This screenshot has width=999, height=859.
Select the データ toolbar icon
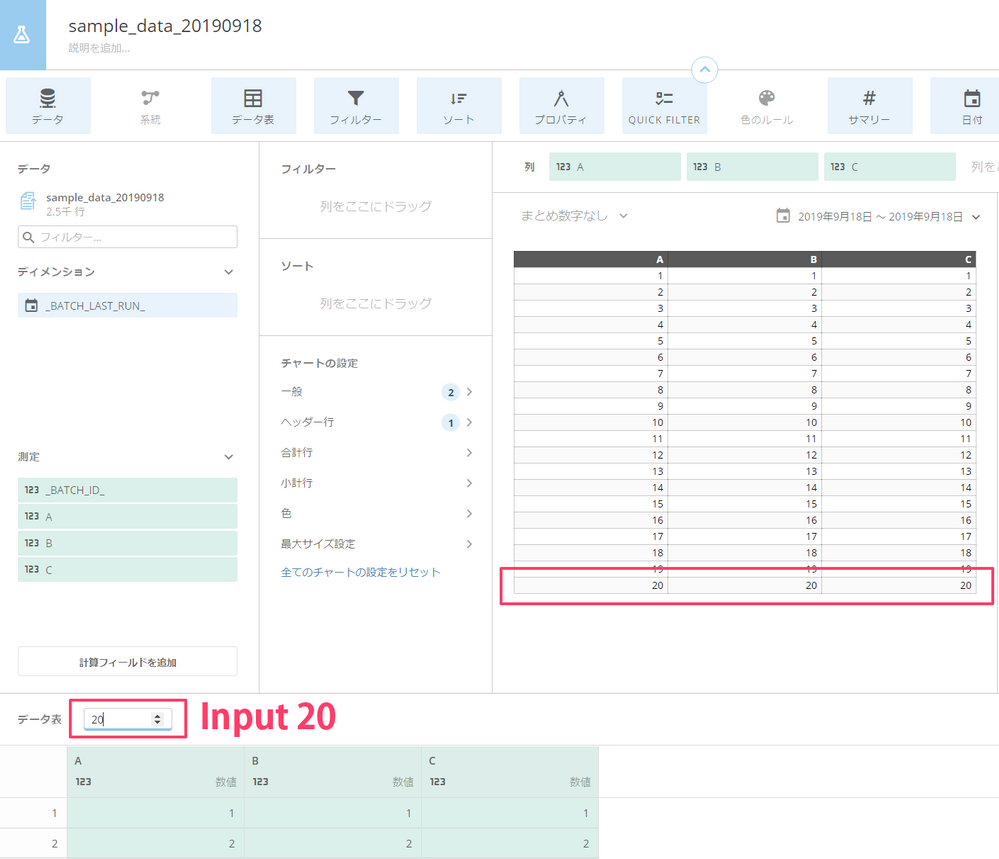(47, 105)
